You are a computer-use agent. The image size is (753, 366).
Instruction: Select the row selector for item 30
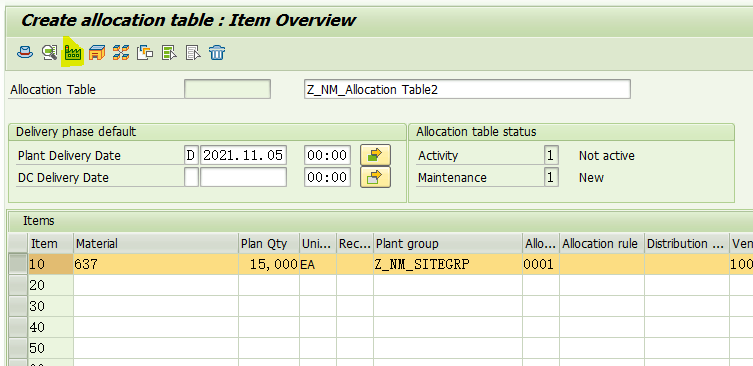pyautogui.click(x=18, y=306)
